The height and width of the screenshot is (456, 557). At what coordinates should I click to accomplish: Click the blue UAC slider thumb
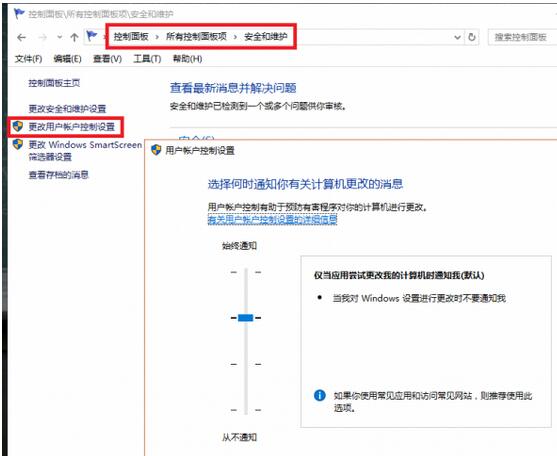pyautogui.click(x=245, y=317)
